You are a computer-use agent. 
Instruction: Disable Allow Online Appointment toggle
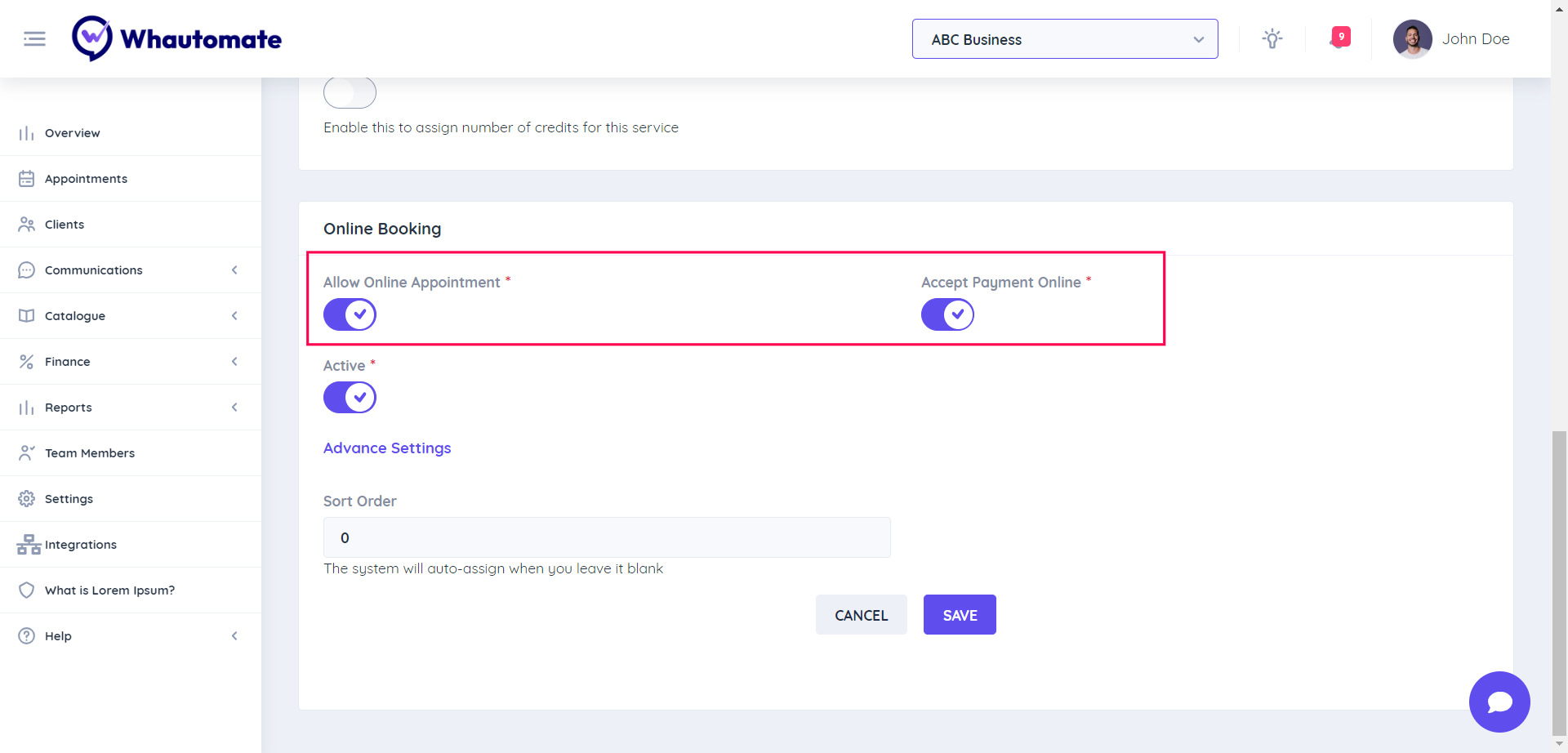click(x=350, y=314)
